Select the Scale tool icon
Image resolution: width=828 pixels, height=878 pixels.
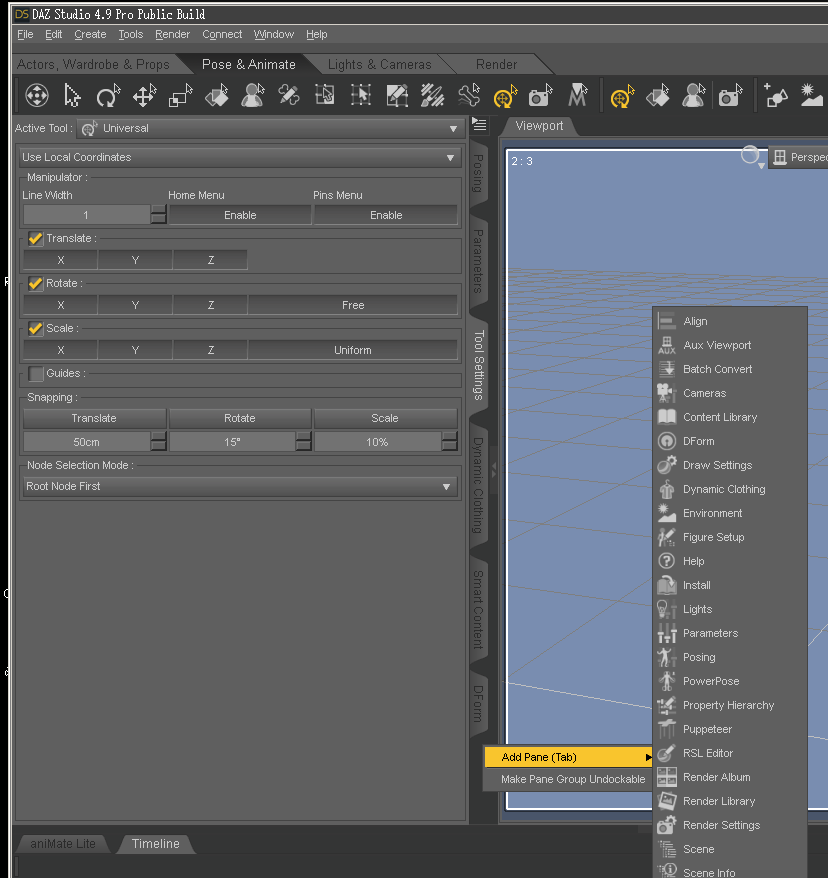180,96
